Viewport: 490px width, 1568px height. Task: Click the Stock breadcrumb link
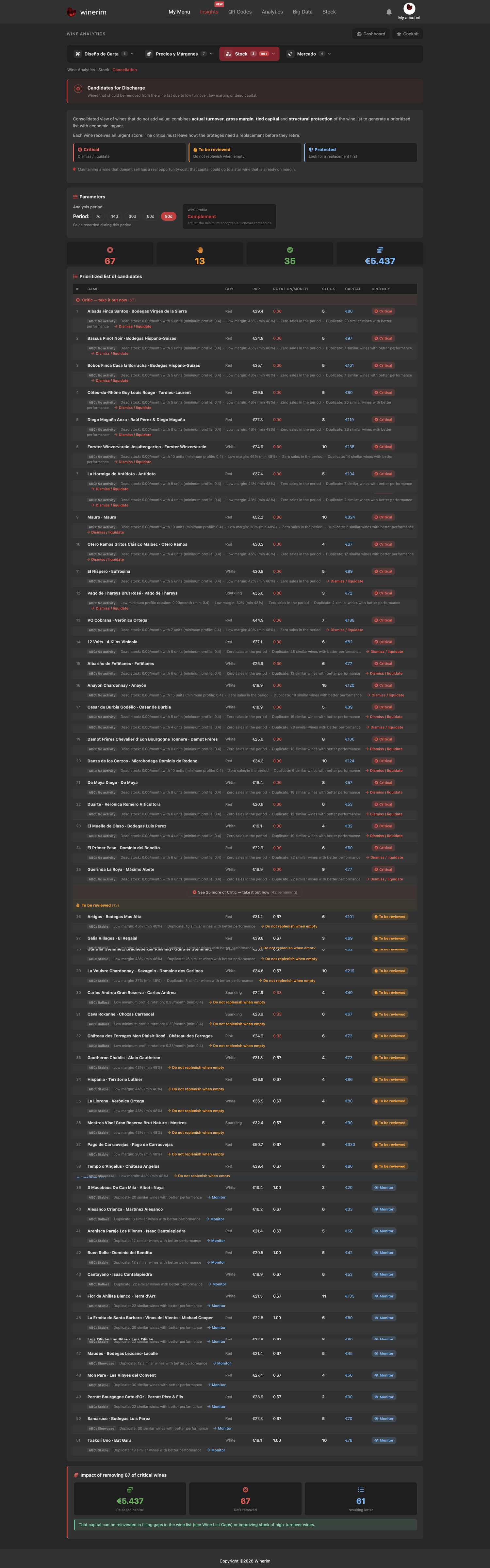104,70
